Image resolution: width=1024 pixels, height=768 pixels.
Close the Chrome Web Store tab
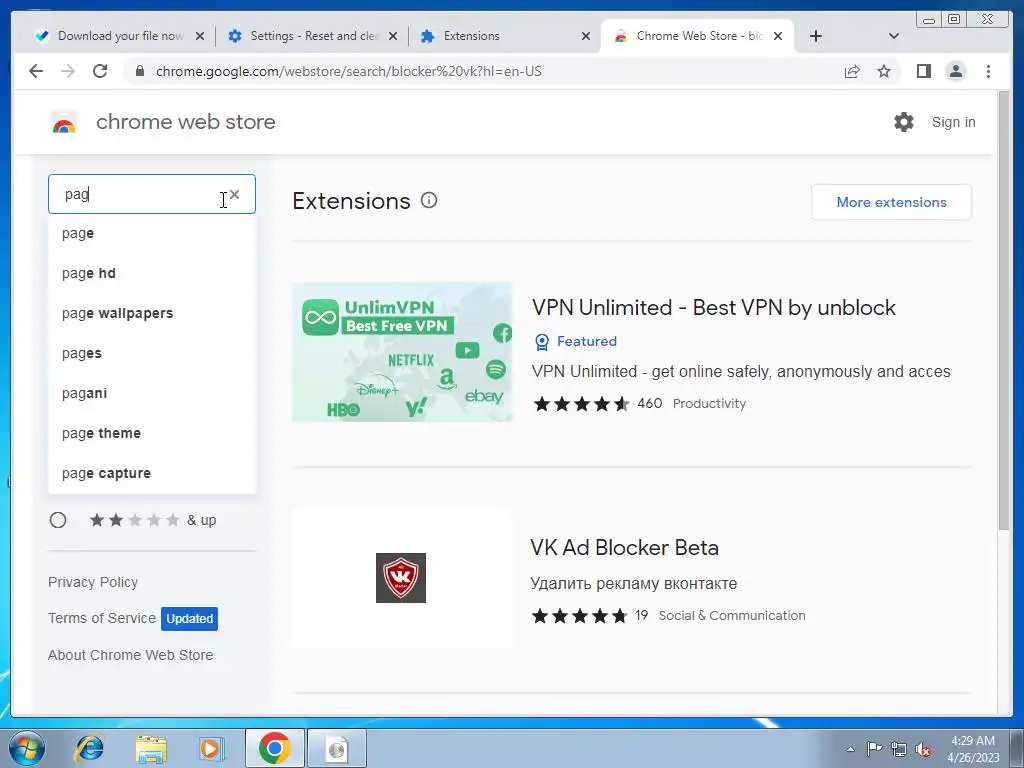[x=778, y=36]
